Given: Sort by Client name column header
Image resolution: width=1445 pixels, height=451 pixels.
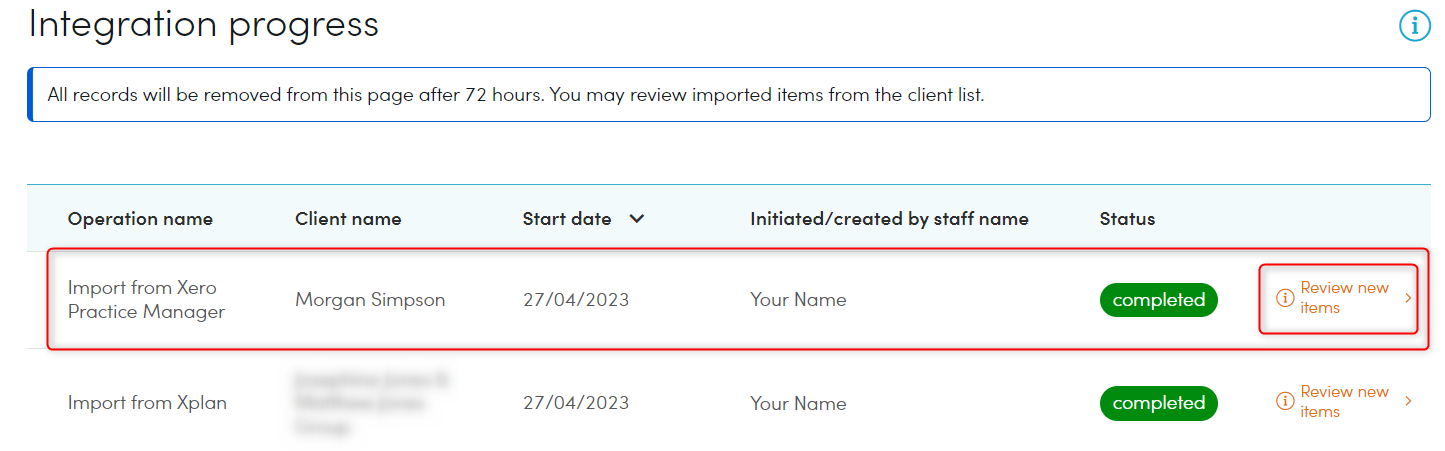Looking at the screenshot, I should pos(348,219).
